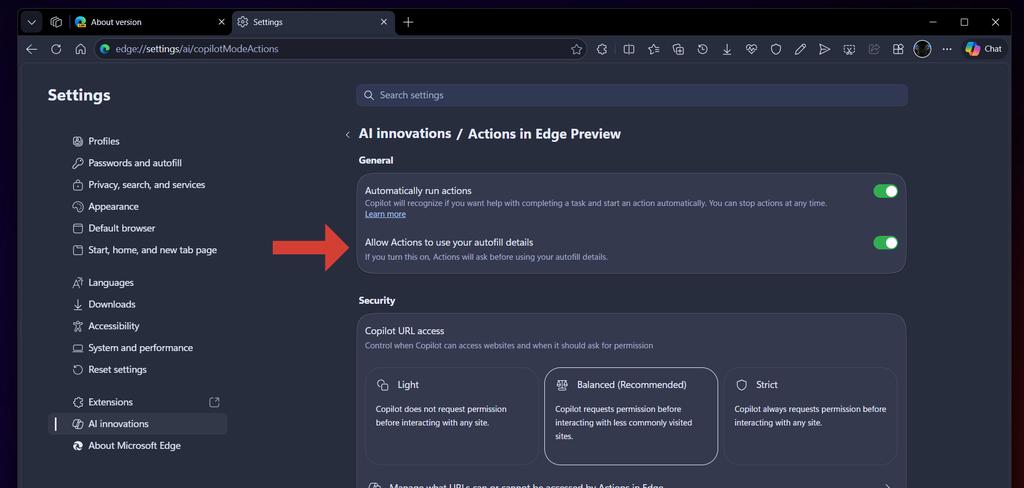
Task: Click the AI innovations breadcrumb link
Action: click(405, 134)
